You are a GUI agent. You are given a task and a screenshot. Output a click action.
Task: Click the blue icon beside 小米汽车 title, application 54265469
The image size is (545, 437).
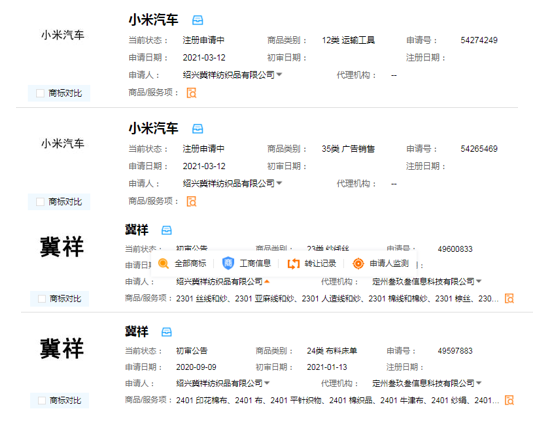coord(197,129)
